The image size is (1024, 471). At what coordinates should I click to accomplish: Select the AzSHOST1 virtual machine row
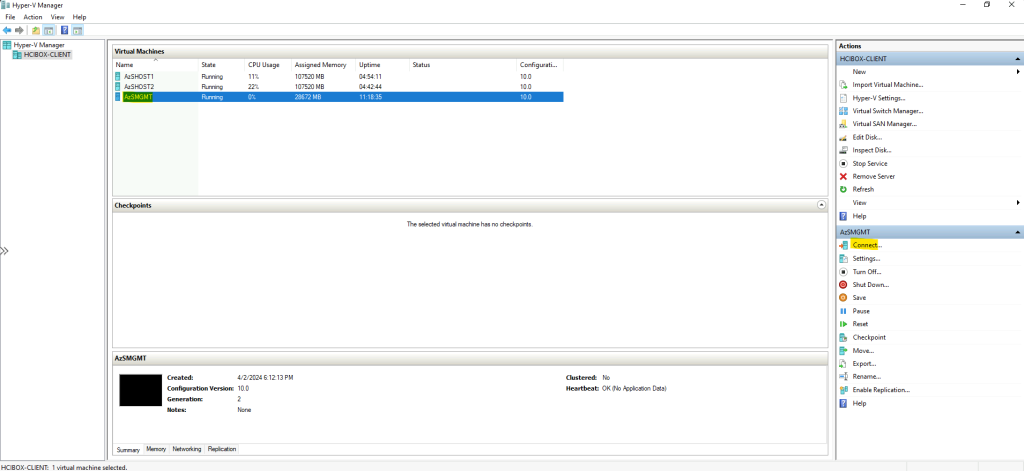(338, 76)
